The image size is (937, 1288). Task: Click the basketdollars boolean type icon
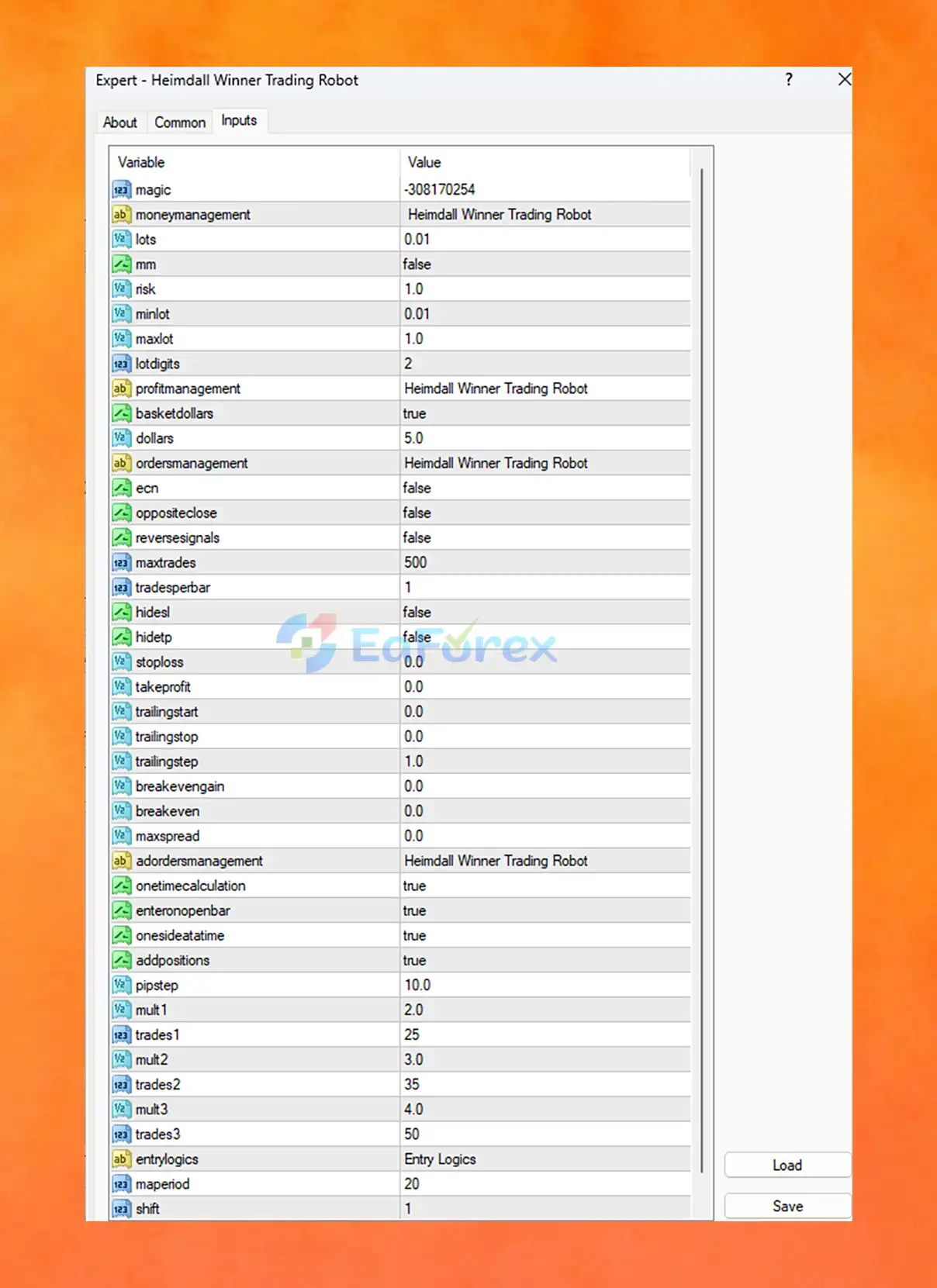(121, 413)
